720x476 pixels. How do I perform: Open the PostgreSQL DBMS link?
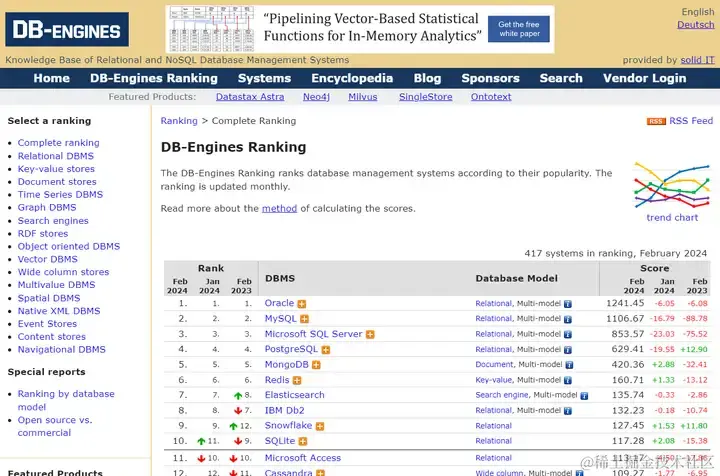(x=291, y=349)
